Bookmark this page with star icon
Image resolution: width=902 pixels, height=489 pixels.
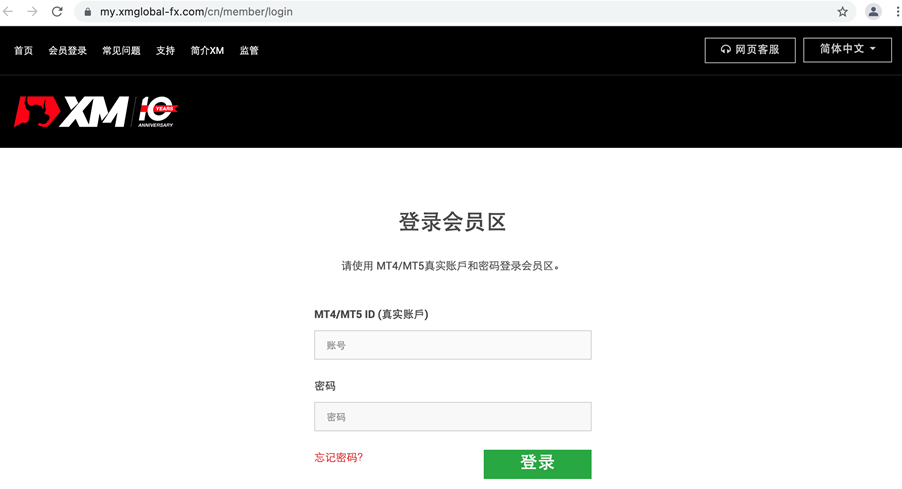pos(842,12)
